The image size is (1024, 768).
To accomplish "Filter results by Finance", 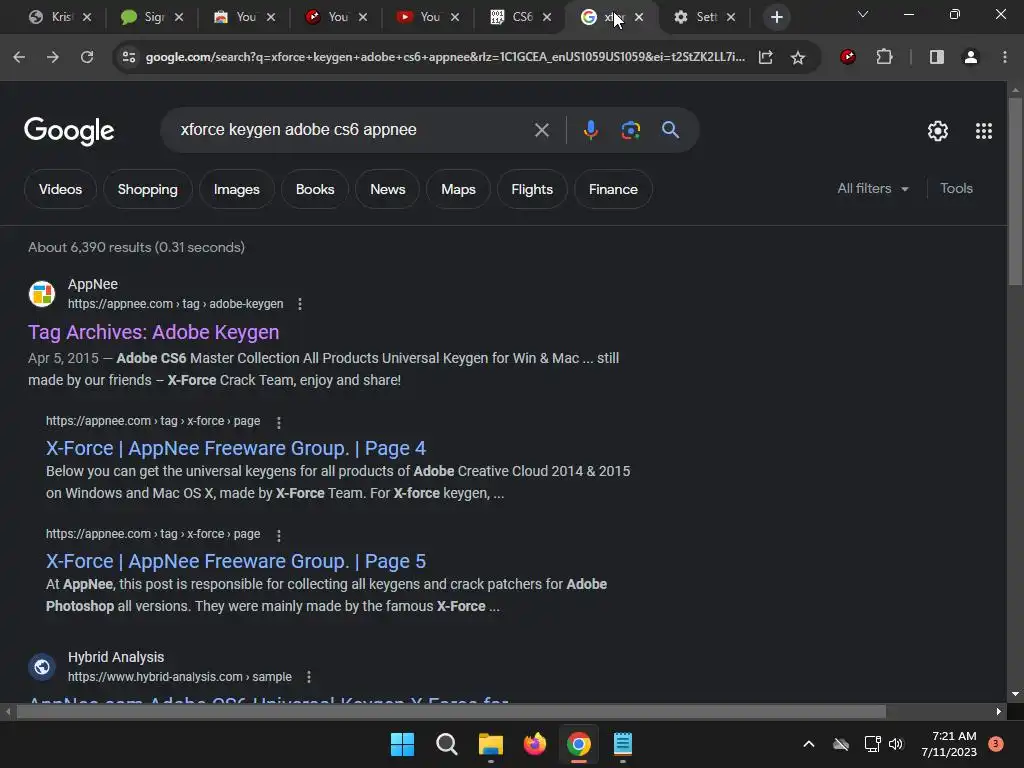I will point(613,189).
